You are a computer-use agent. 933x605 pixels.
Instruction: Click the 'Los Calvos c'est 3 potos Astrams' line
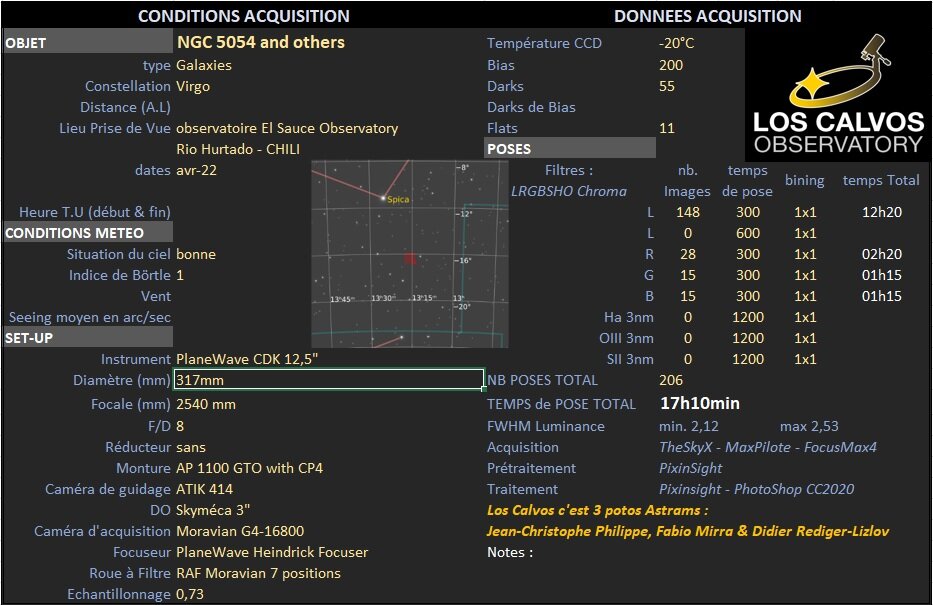click(597, 510)
